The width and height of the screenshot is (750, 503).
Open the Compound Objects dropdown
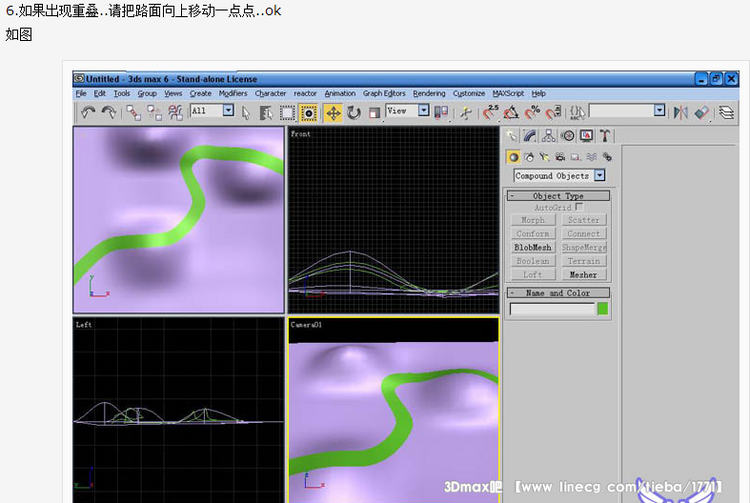[x=600, y=175]
